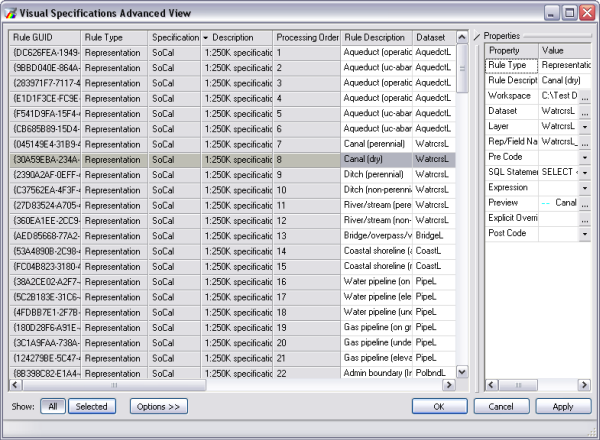Image resolution: width=600 pixels, height=440 pixels.
Task: Click the SQL Statement value SELECT
Action: click(560, 172)
